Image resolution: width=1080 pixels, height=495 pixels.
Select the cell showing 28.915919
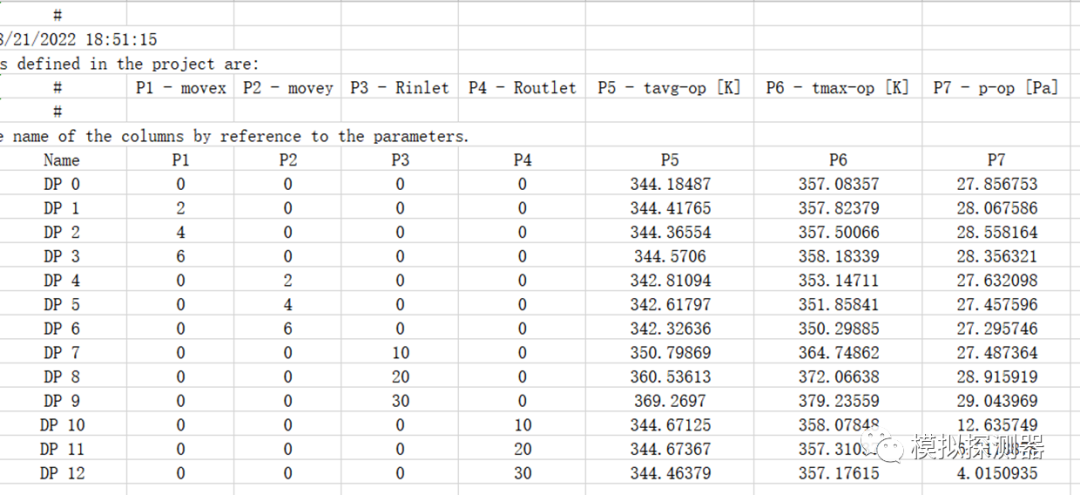(996, 377)
